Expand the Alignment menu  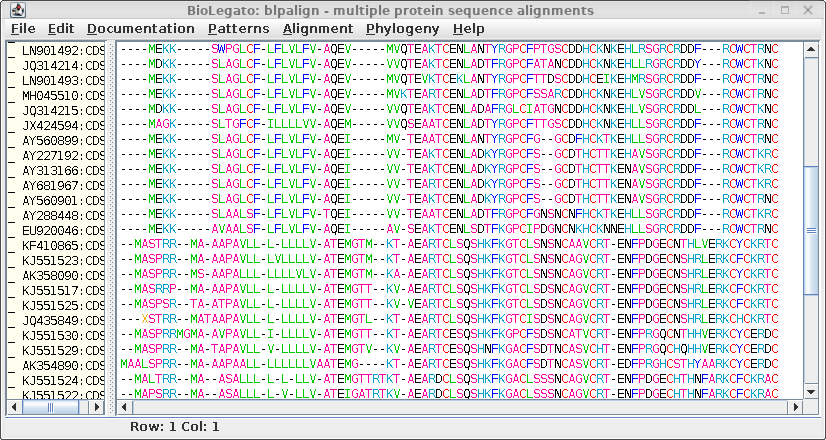point(317,29)
